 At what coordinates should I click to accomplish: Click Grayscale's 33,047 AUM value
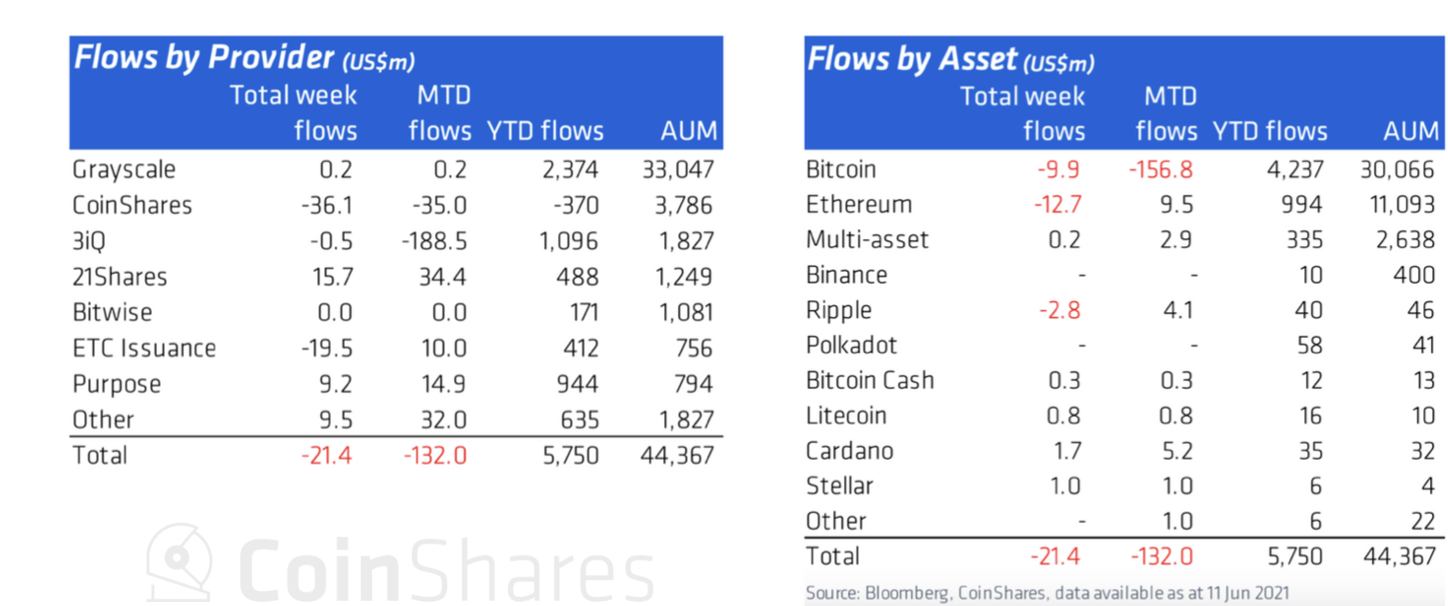678,169
